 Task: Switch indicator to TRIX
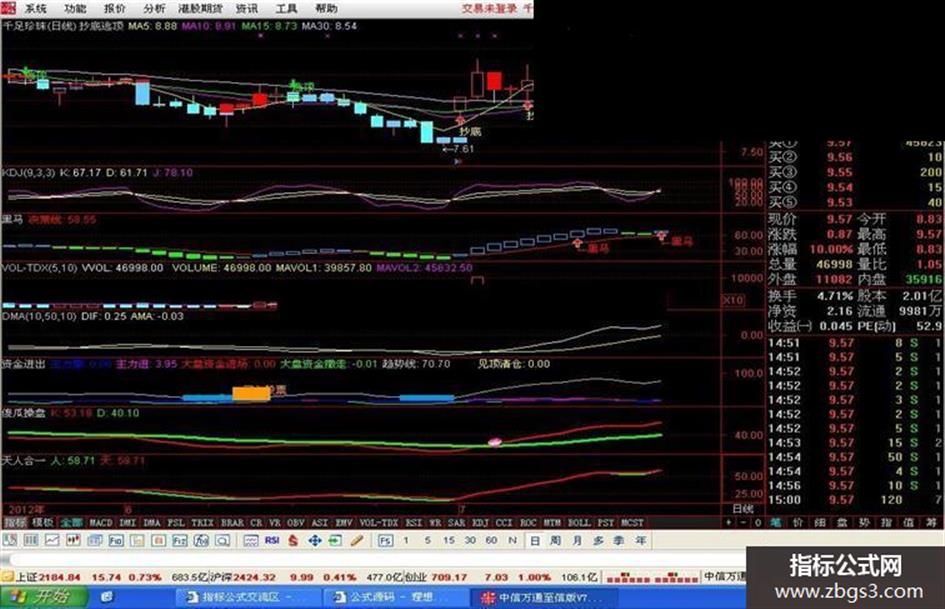(202, 522)
